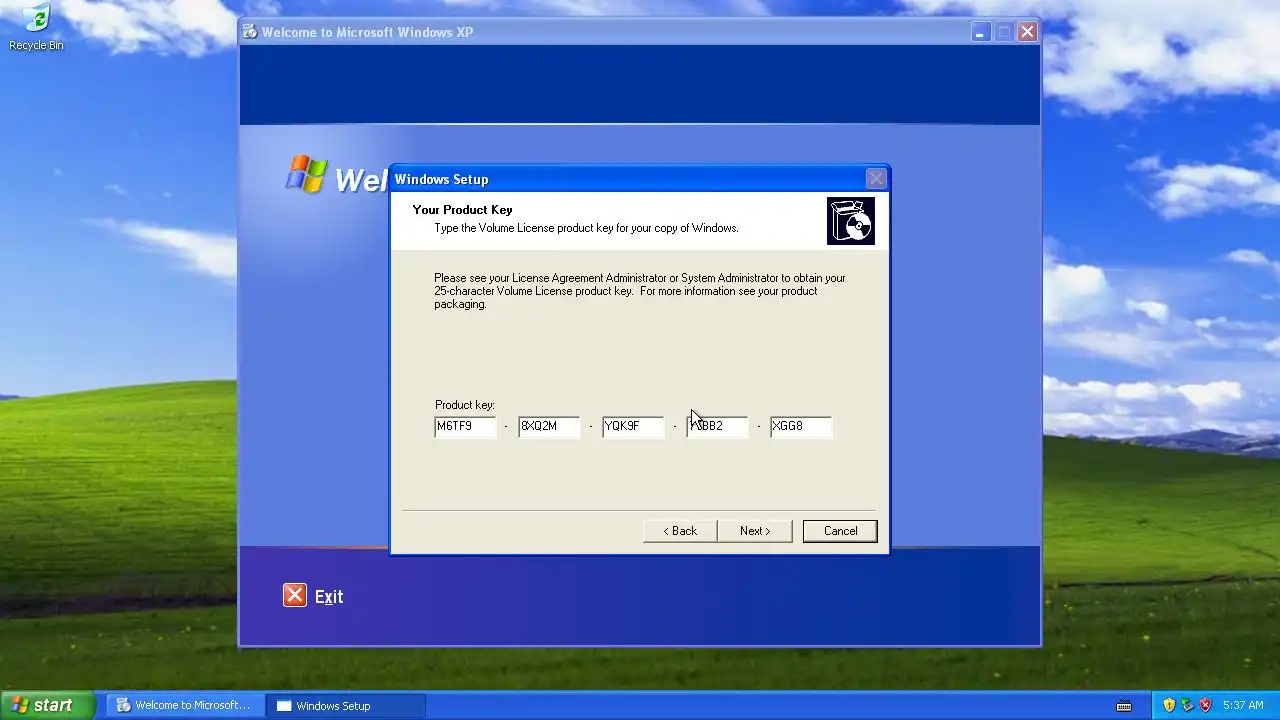Open red Security Center shield tray icon

click(x=1205, y=705)
